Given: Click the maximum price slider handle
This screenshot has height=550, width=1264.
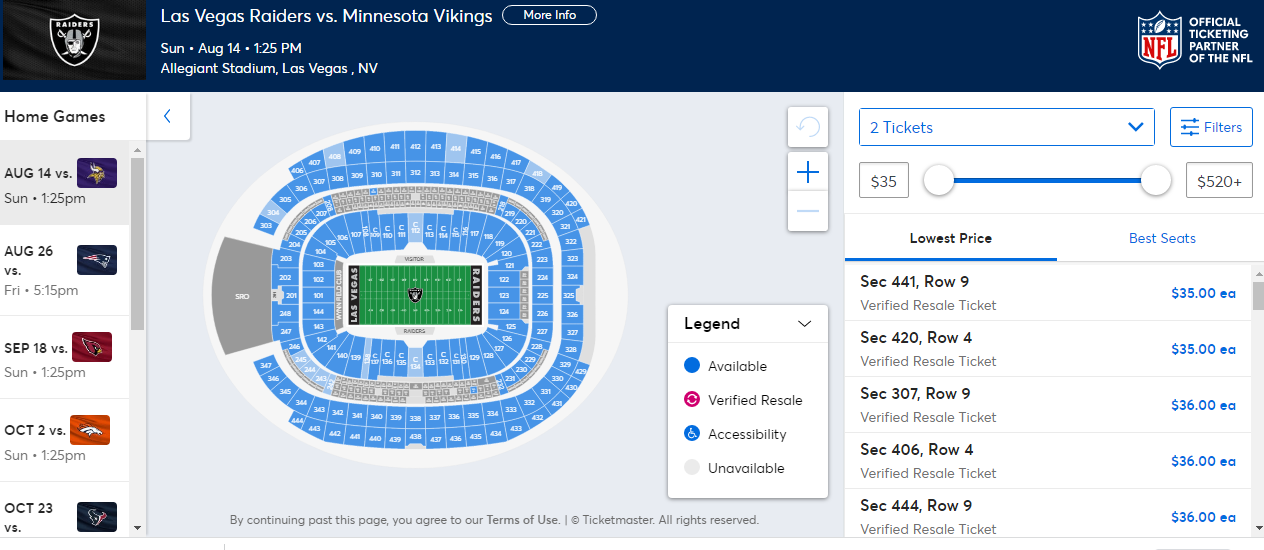Looking at the screenshot, I should (x=1156, y=181).
